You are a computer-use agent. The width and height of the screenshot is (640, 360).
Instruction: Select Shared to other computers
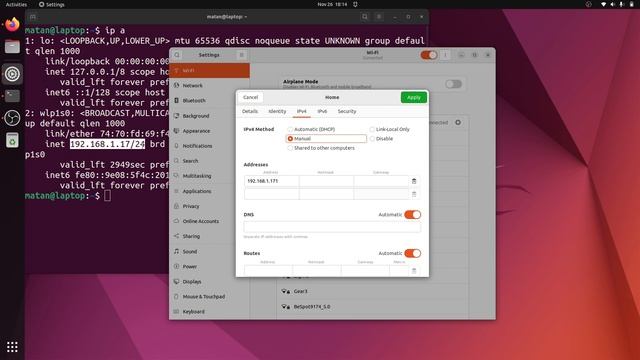(321, 148)
